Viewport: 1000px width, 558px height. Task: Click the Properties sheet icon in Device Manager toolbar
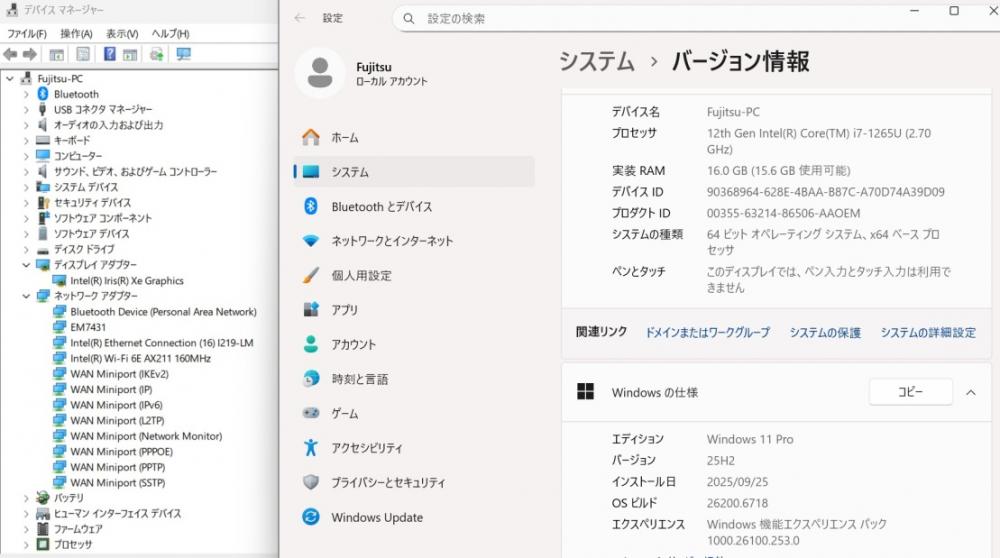click(83, 54)
